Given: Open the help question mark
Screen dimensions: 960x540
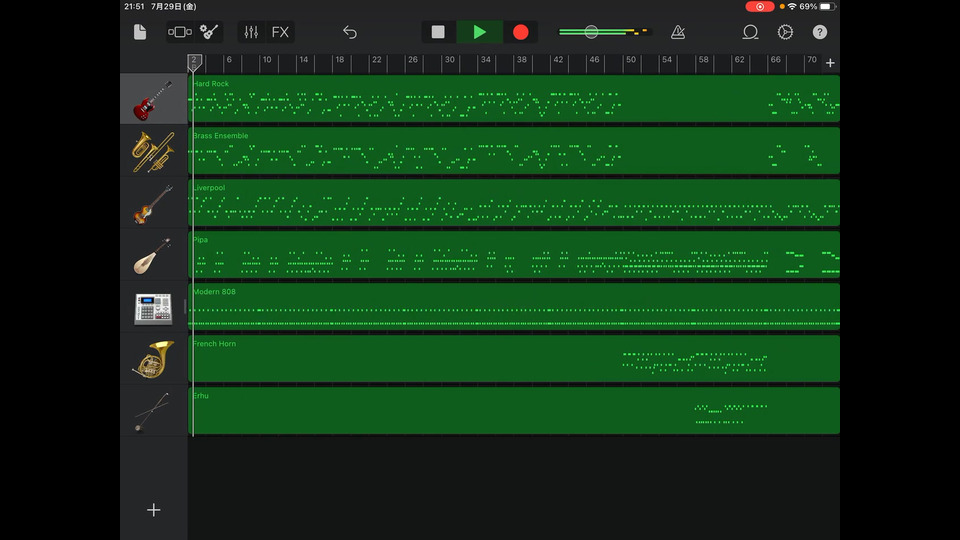Looking at the screenshot, I should (820, 32).
